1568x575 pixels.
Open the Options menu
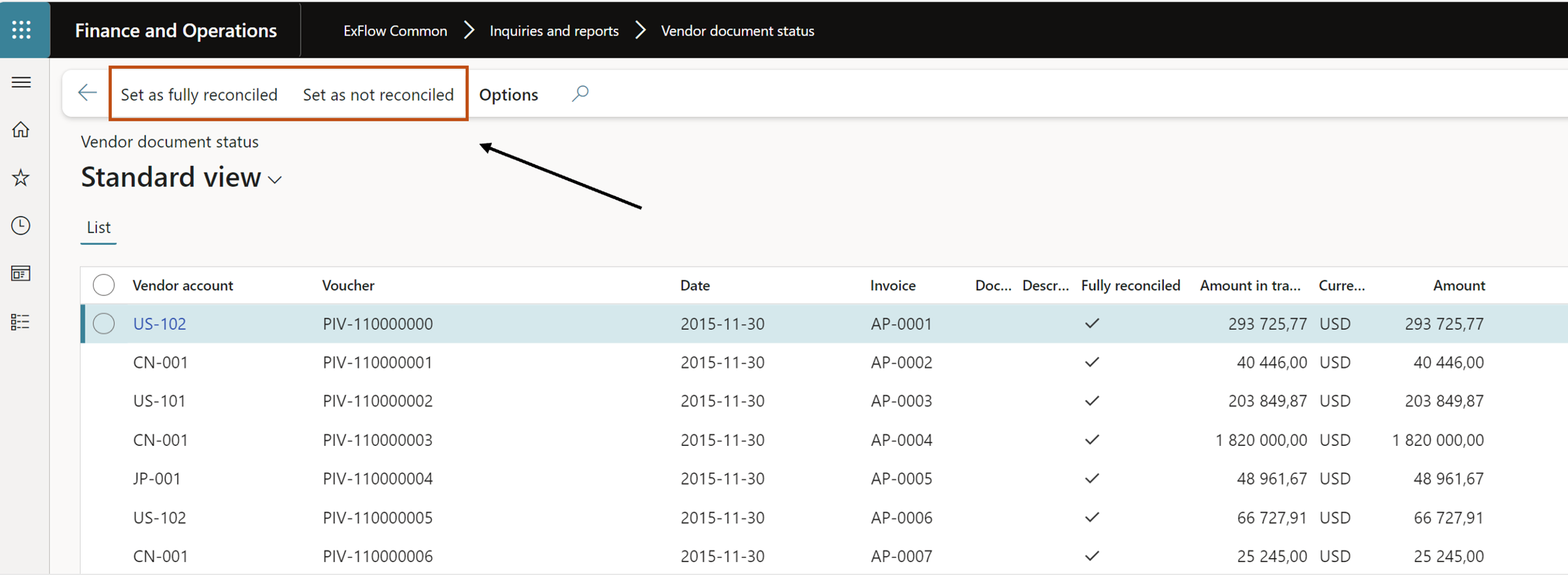tap(509, 95)
